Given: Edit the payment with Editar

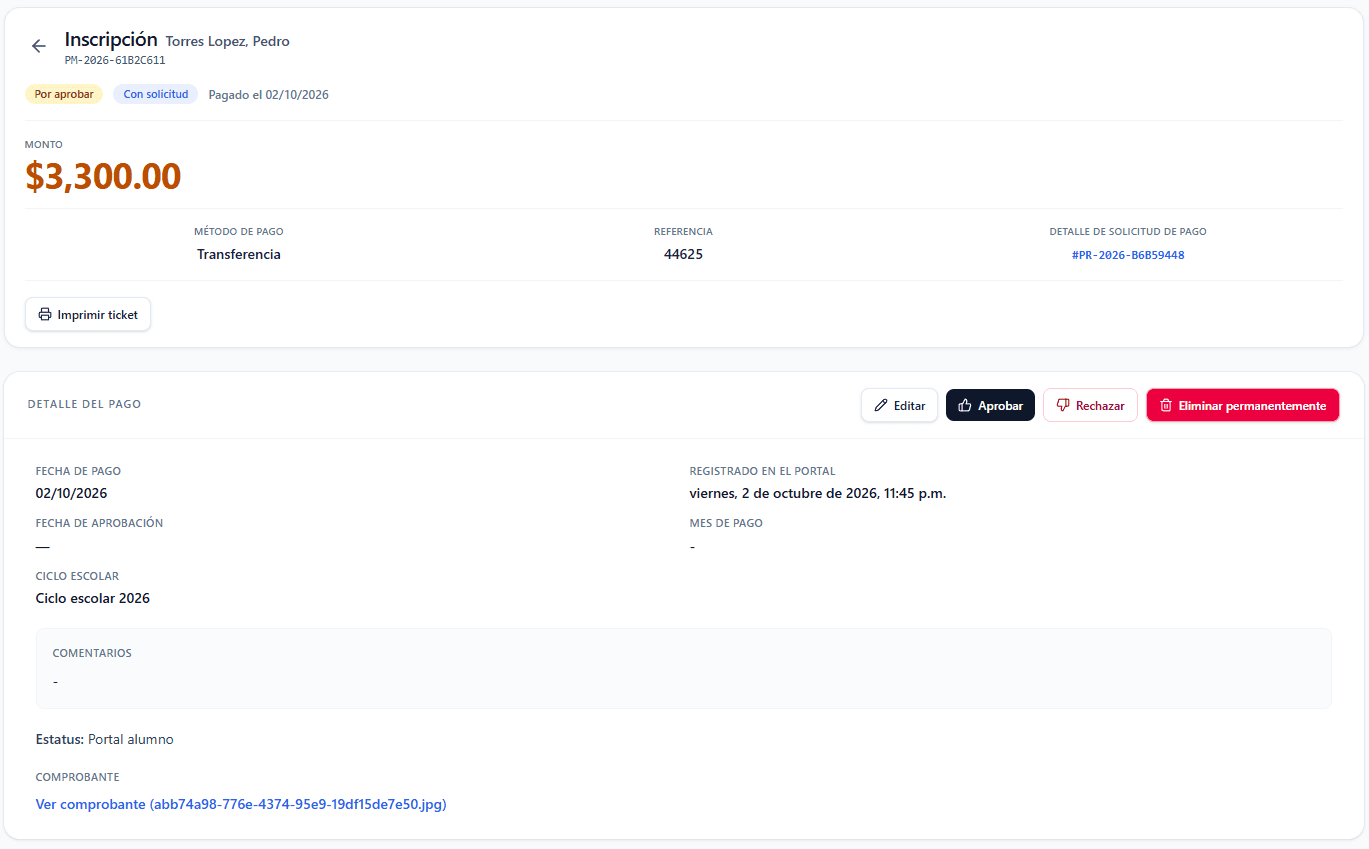Looking at the screenshot, I should point(899,405).
